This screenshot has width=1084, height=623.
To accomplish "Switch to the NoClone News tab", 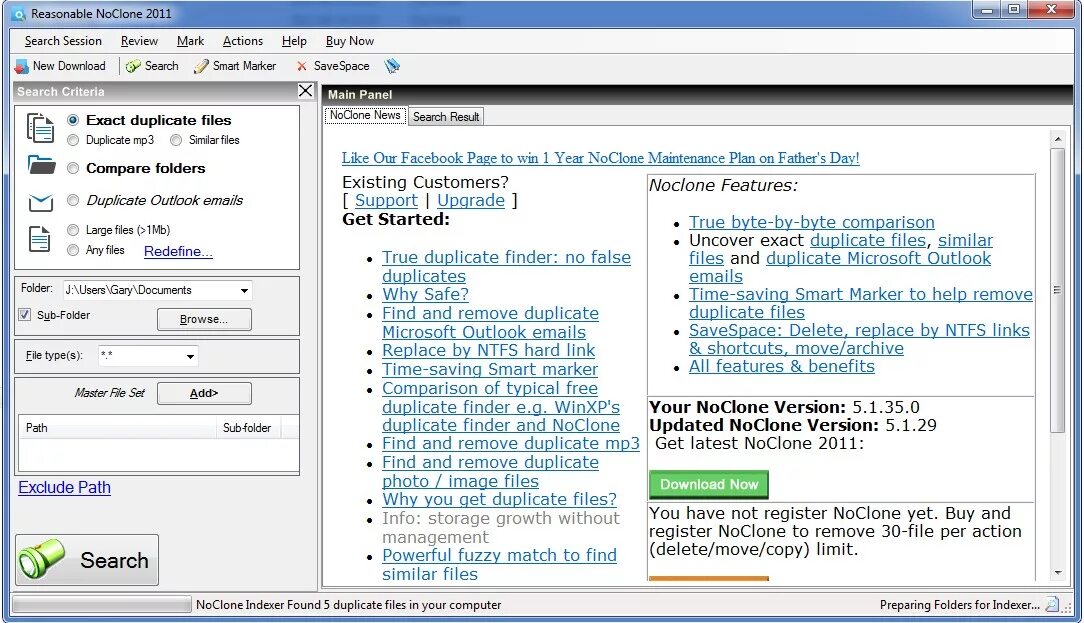I will [x=365, y=115].
